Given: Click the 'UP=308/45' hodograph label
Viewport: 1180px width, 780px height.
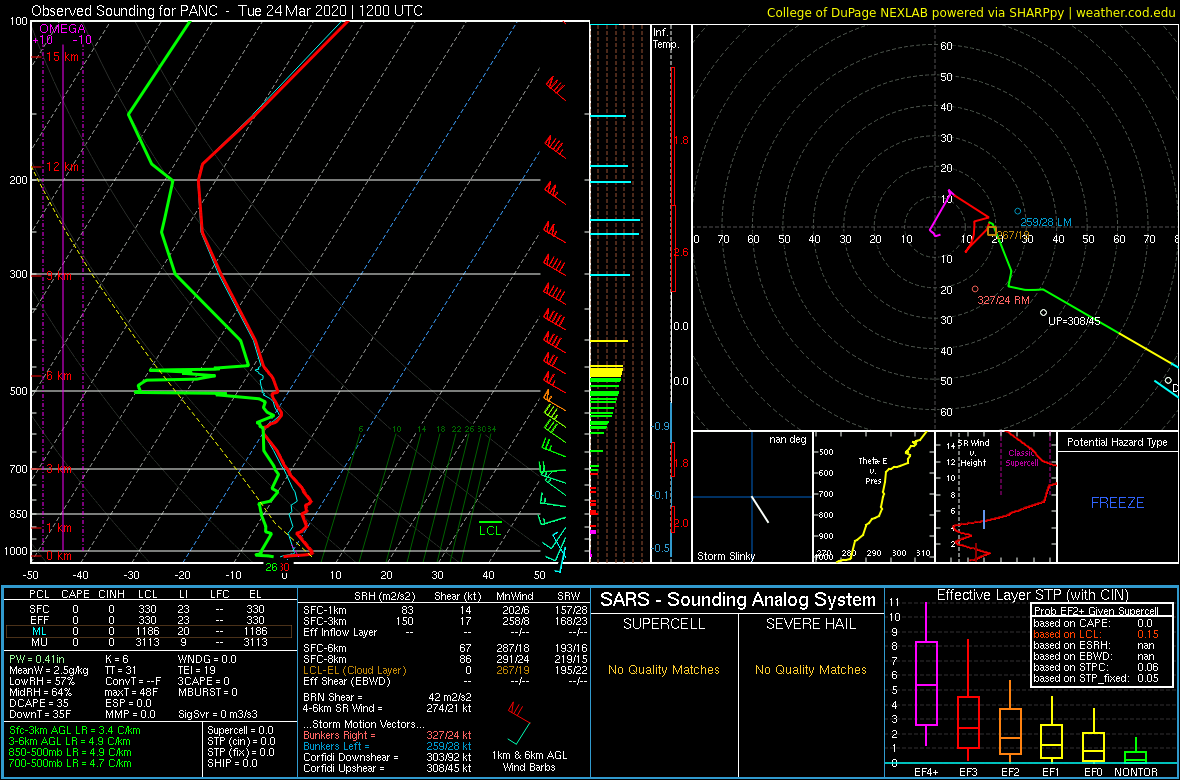Looking at the screenshot, I should point(1074,321).
